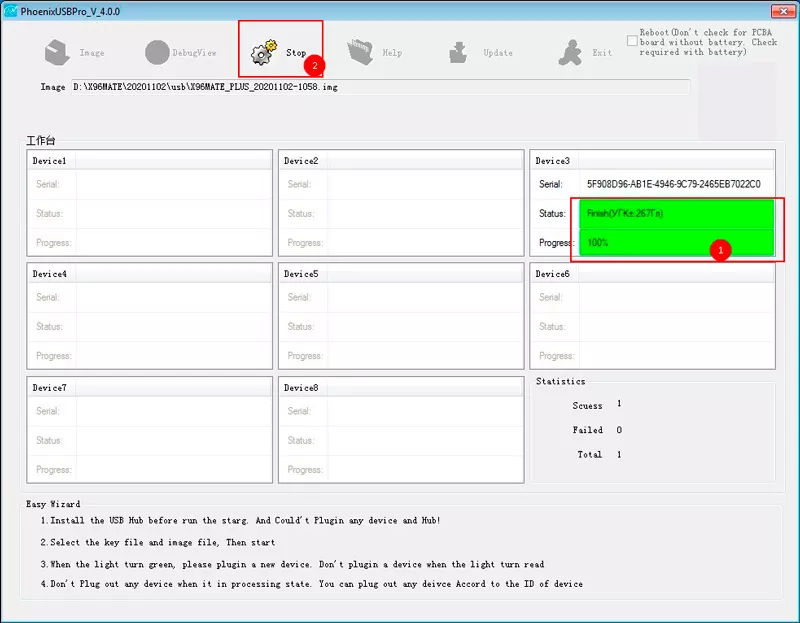Click the Image file path field
This screenshot has height=623, width=800.
[x=381, y=87]
